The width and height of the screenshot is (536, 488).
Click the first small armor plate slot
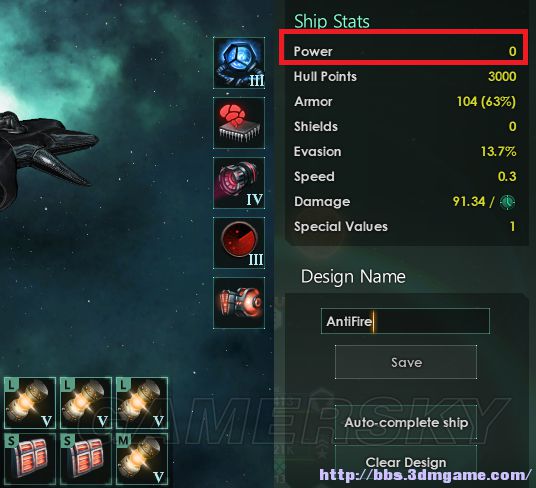pyautogui.click(x=30, y=459)
